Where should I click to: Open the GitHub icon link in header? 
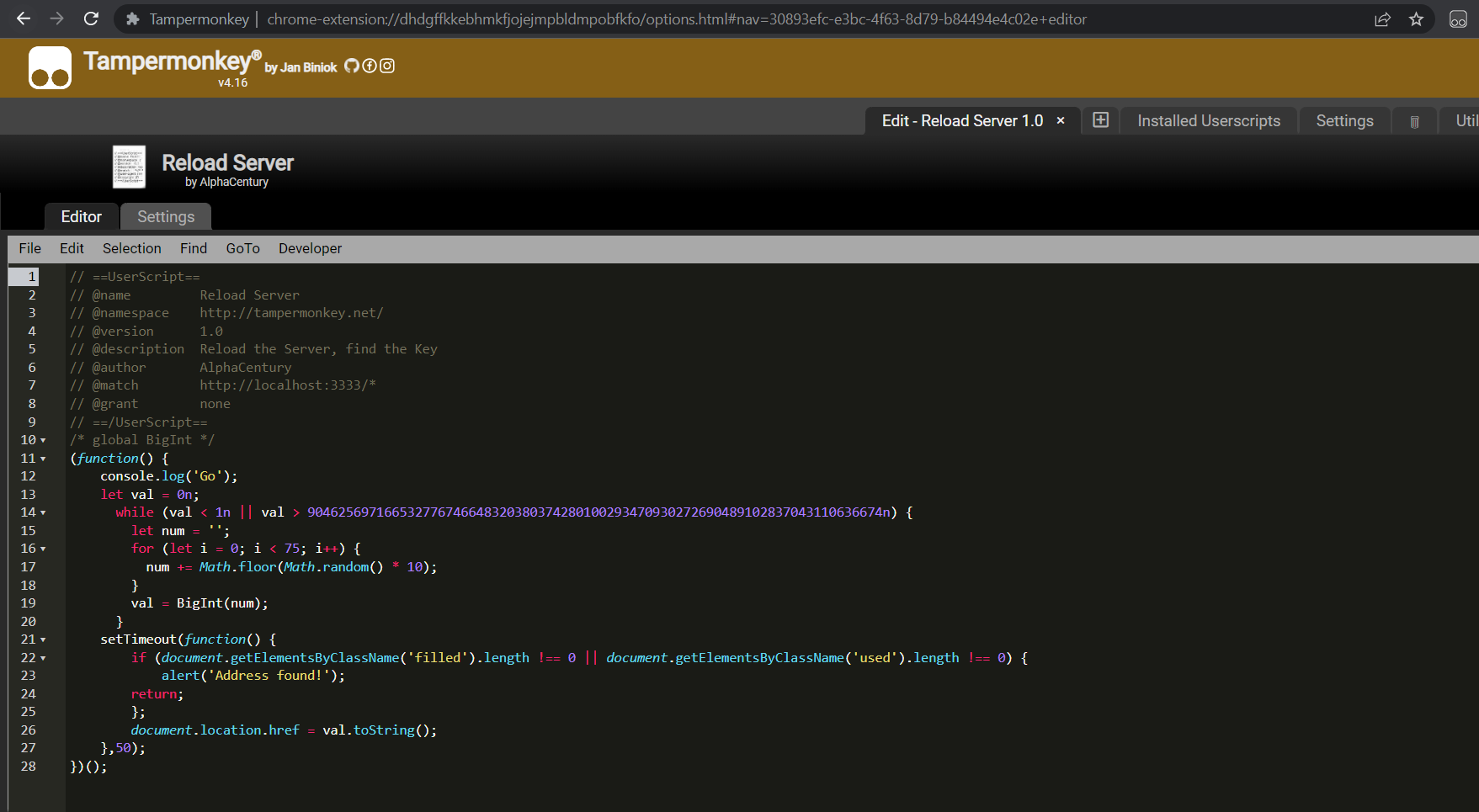pos(352,66)
